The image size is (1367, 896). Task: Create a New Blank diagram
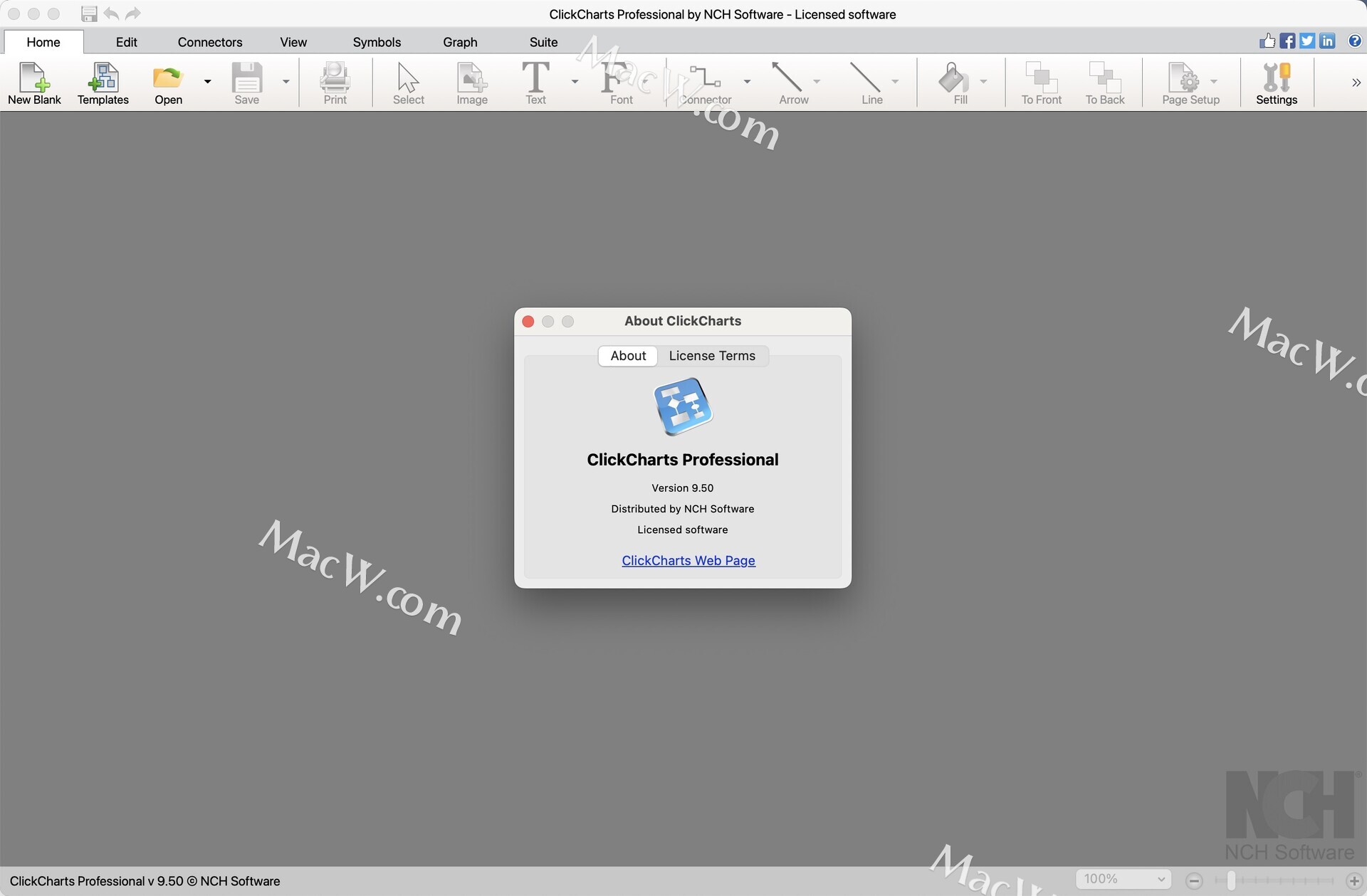(x=34, y=83)
